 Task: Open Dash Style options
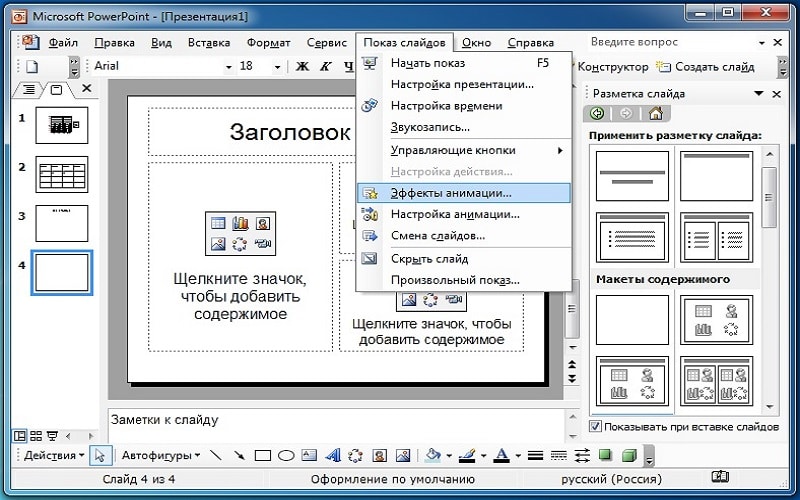click(559, 455)
